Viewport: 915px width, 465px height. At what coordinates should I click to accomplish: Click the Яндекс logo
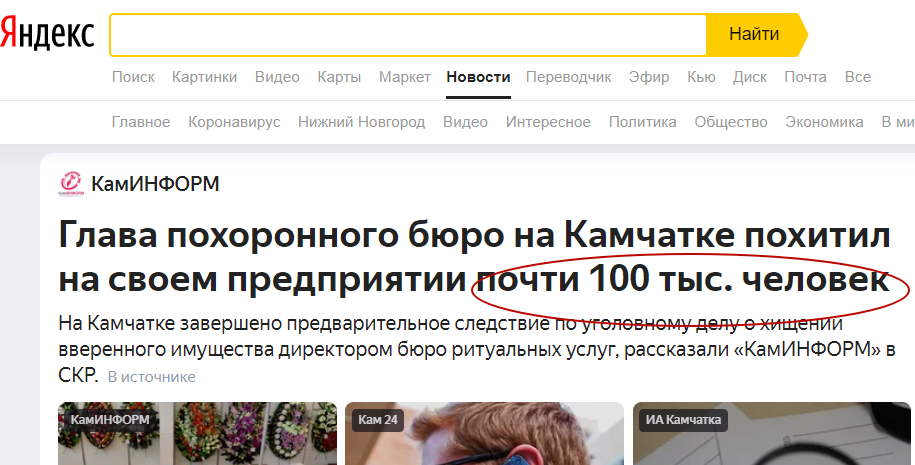point(47,33)
